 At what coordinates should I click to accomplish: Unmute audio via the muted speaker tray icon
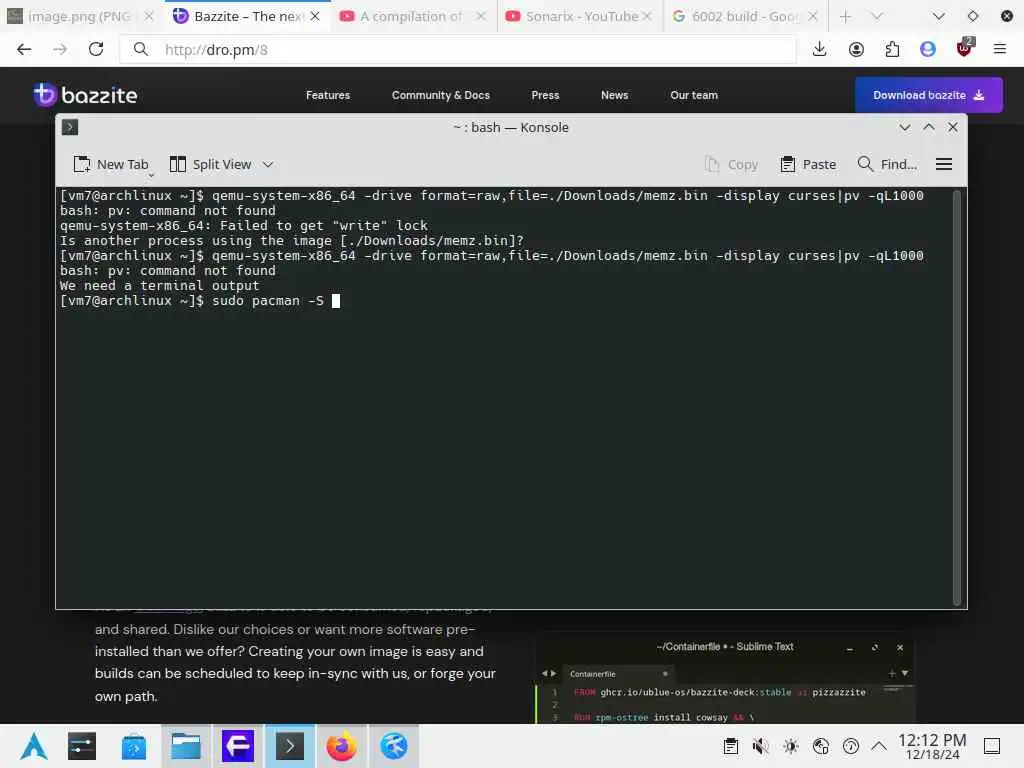[760, 746]
